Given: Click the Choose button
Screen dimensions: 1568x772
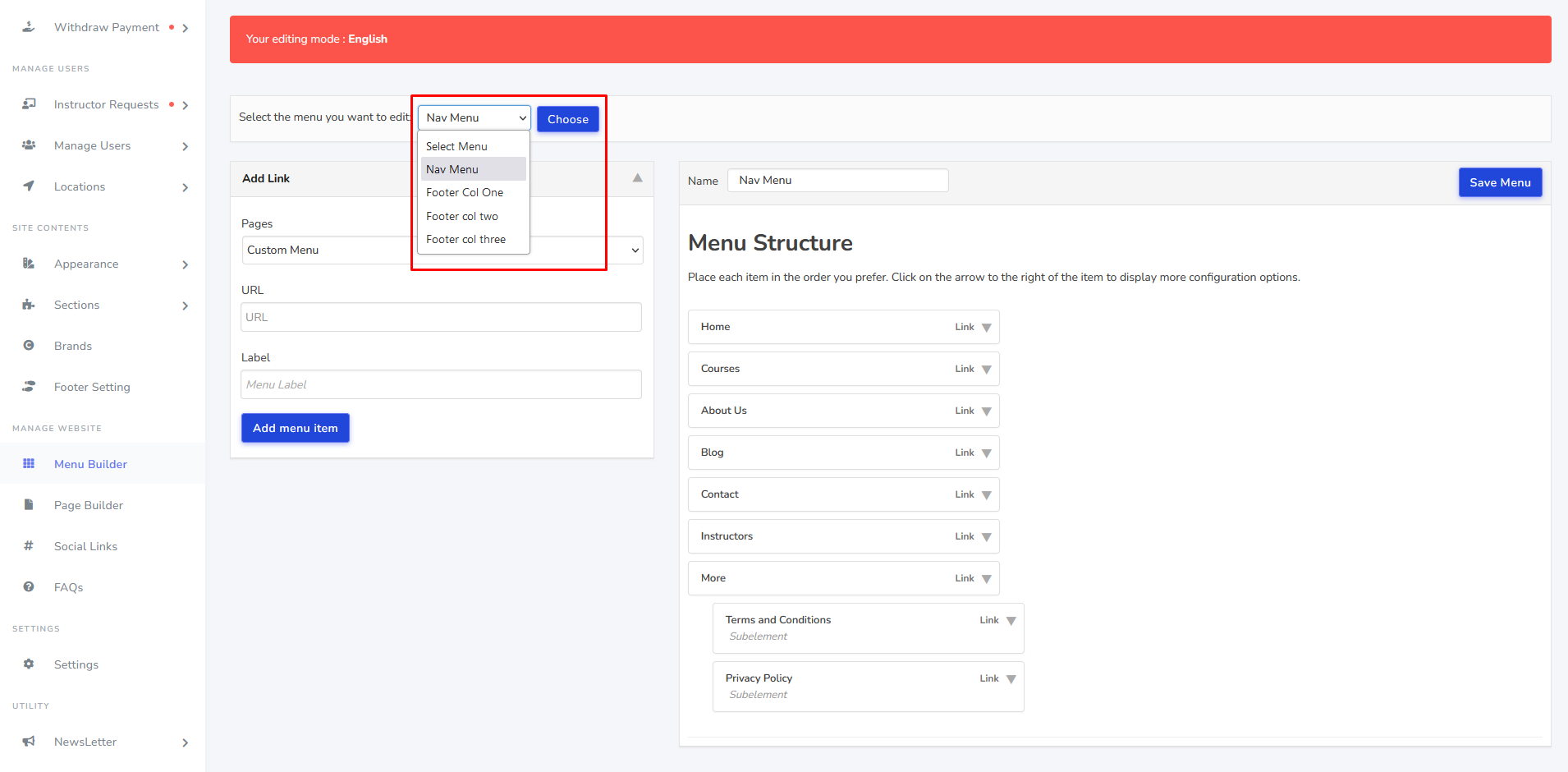Looking at the screenshot, I should point(568,119).
